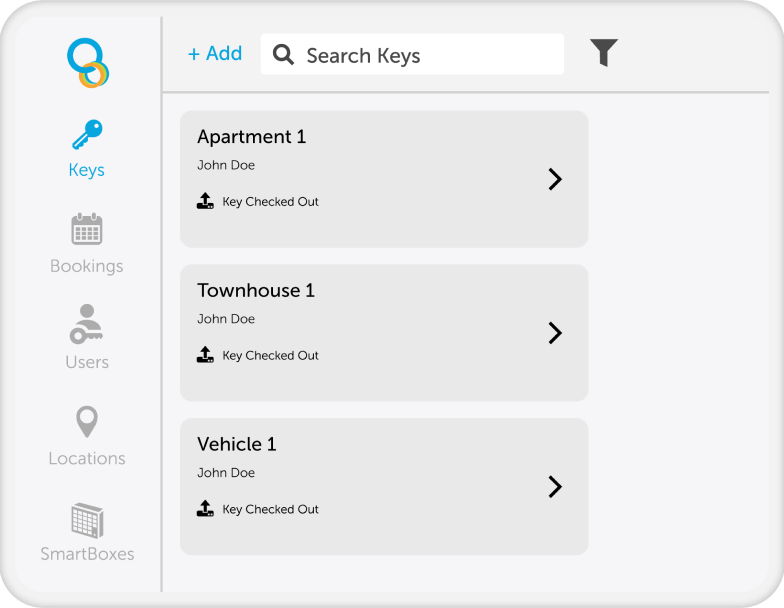Click Key Checked Out text on Apartment 1
The image size is (784, 608).
point(270,202)
